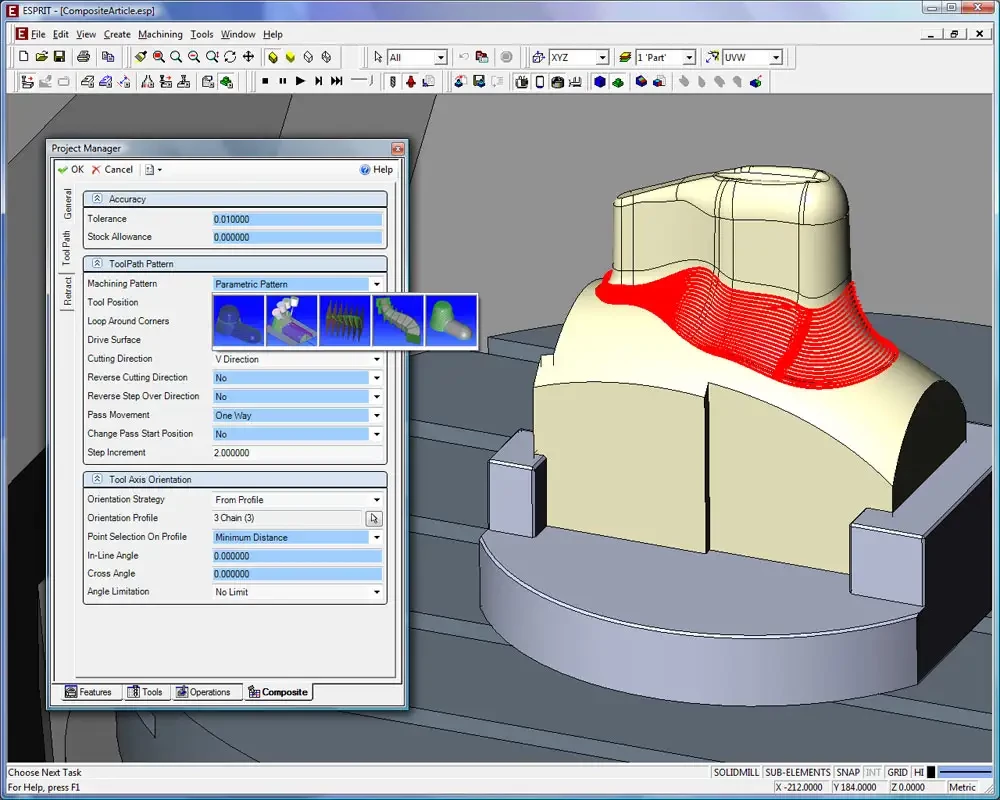Click the Copy icon in the toolbar
The width and height of the screenshot is (1000, 800).
pyautogui.click(x=108, y=57)
